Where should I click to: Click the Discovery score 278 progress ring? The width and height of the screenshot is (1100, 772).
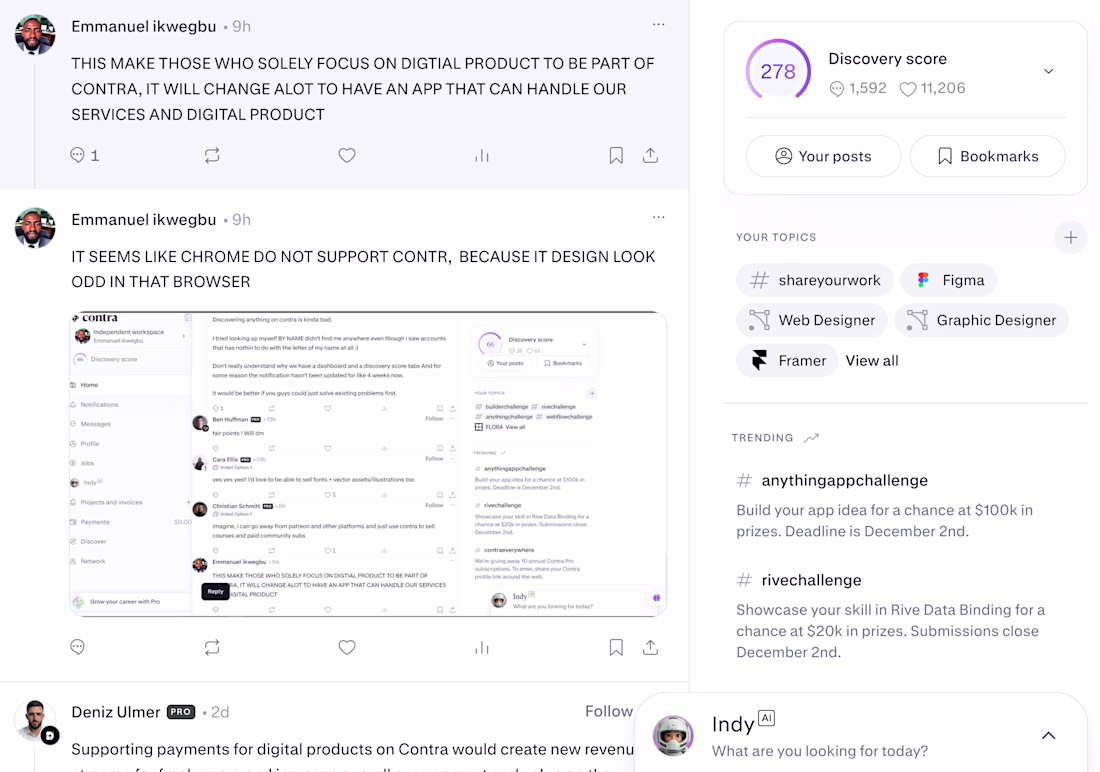pos(778,71)
